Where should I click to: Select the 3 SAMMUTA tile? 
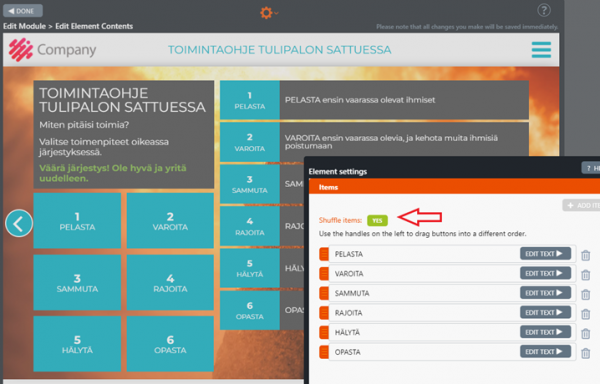pos(77,282)
